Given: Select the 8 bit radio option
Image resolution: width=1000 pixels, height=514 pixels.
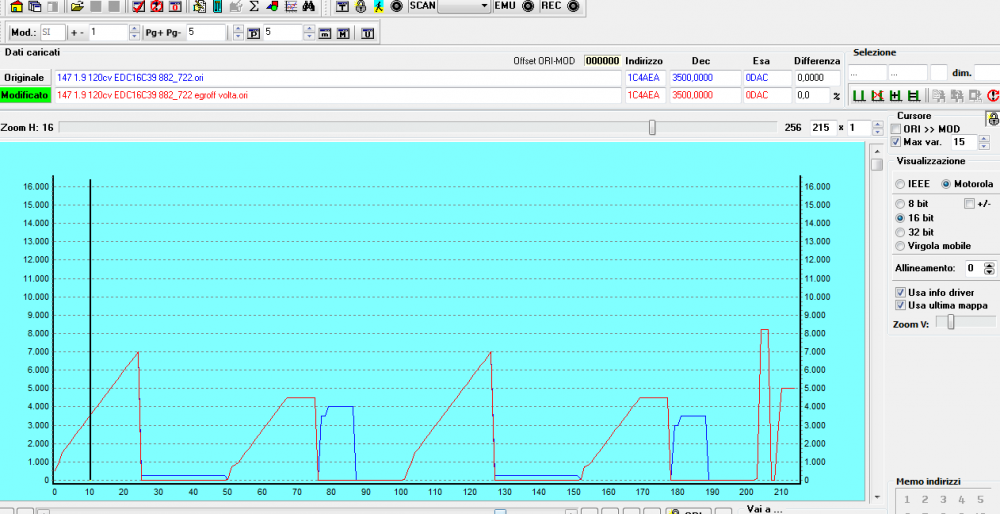Looking at the screenshot, I should click(x=900, y=204).
